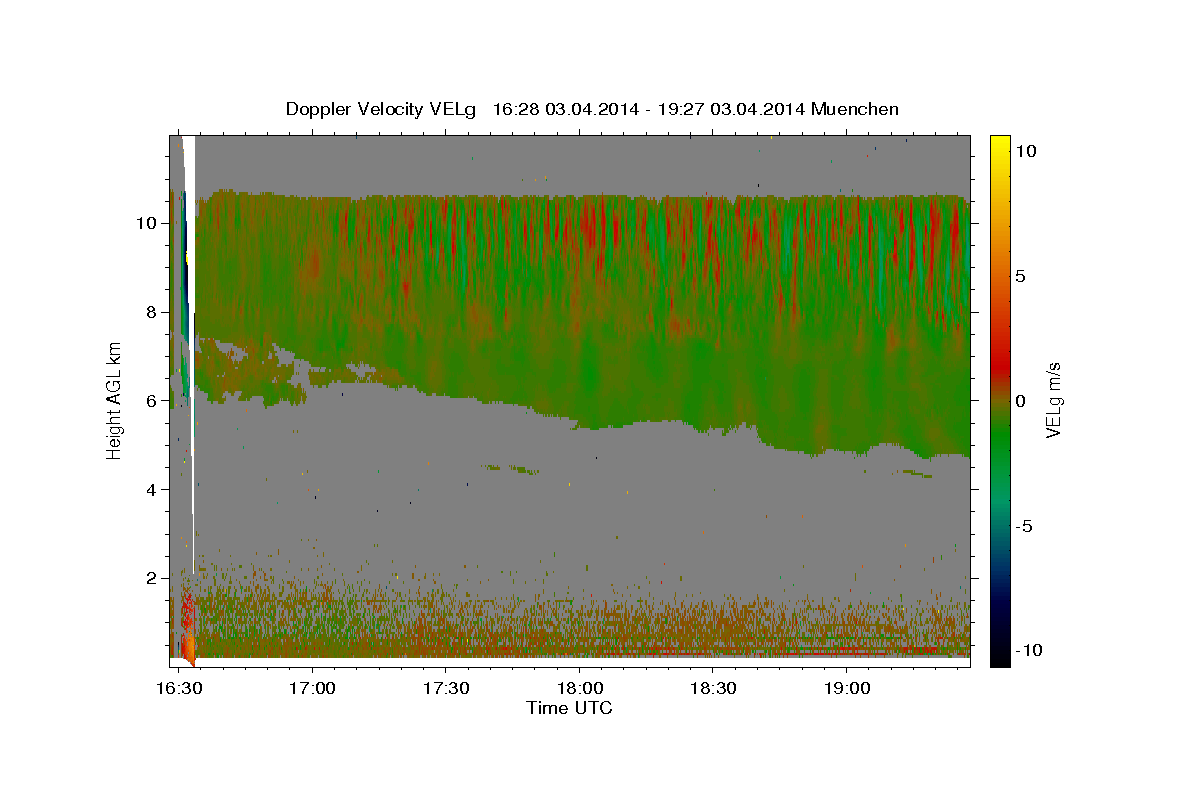Image resolution: width=1200 pixels, height=800 pixels.
Task: Click the yellow top of the colorbar
Action: coord(999,145)
